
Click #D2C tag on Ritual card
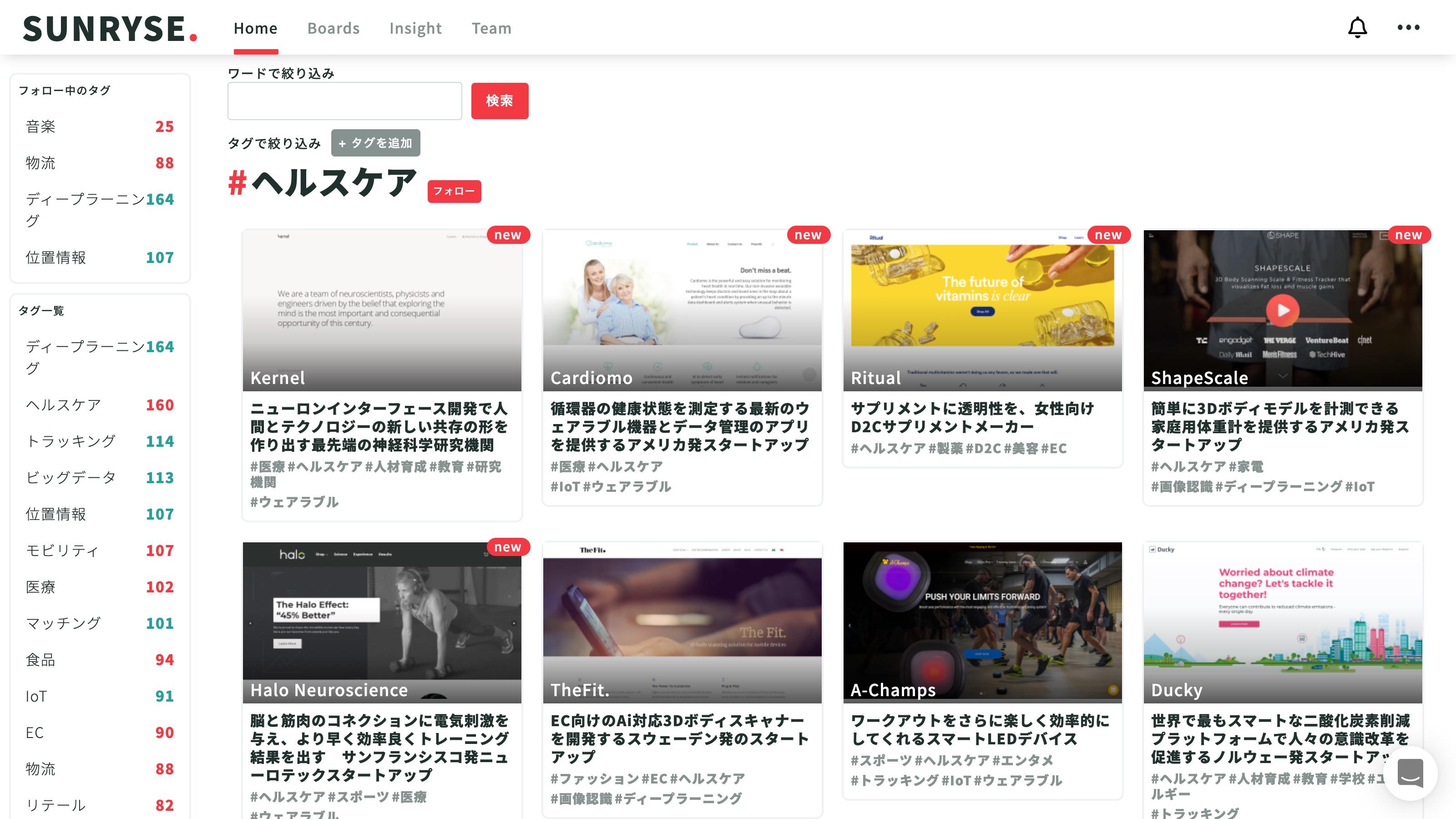(983, 448)
